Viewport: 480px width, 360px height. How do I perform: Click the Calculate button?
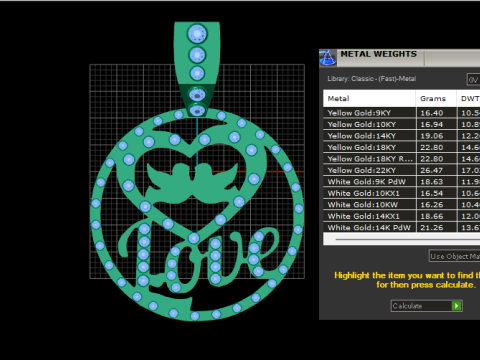426,306
